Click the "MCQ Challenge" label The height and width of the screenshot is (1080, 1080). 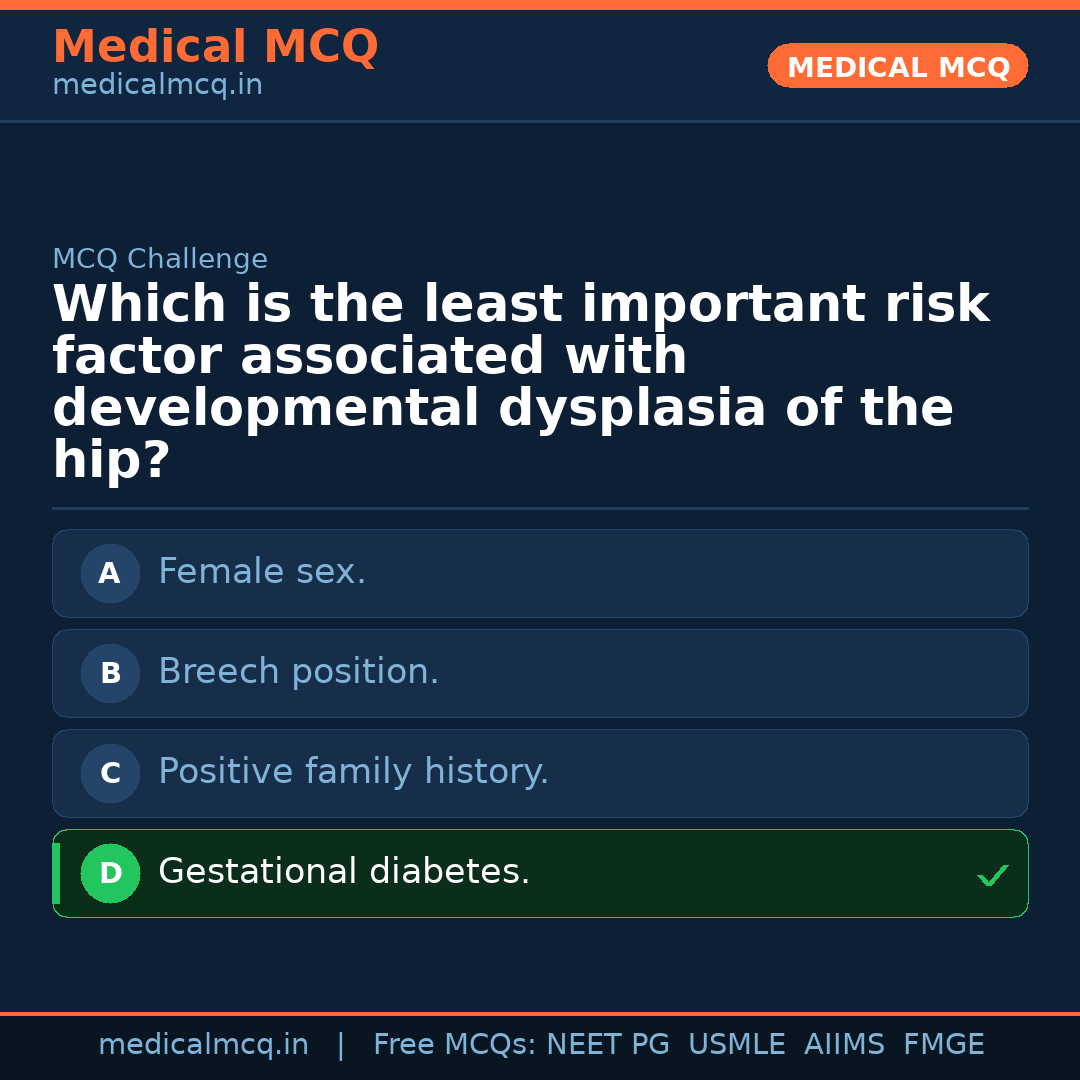160,259
